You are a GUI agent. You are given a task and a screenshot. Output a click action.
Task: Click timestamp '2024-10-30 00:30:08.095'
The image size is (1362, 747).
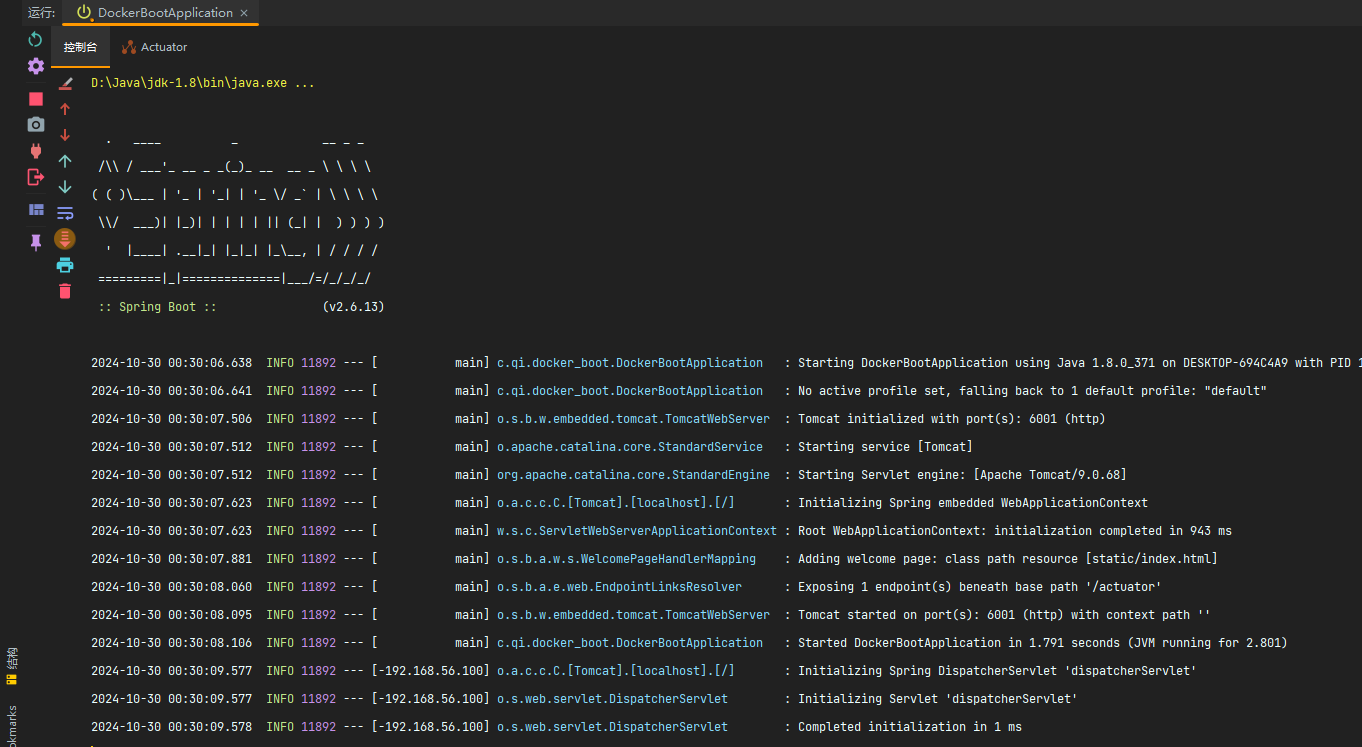point(171,615)
